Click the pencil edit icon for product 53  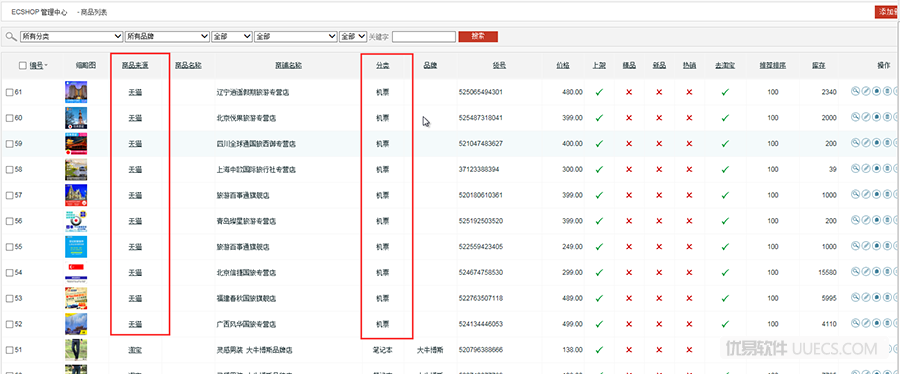pos(866,297)
